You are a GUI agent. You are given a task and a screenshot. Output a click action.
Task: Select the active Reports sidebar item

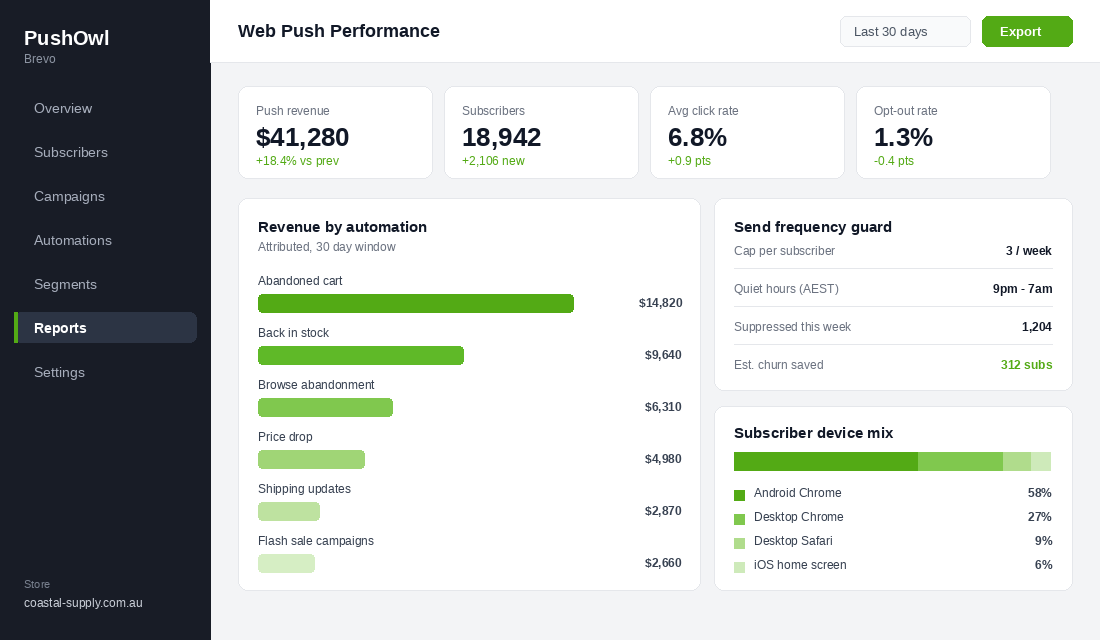(105, 328)
